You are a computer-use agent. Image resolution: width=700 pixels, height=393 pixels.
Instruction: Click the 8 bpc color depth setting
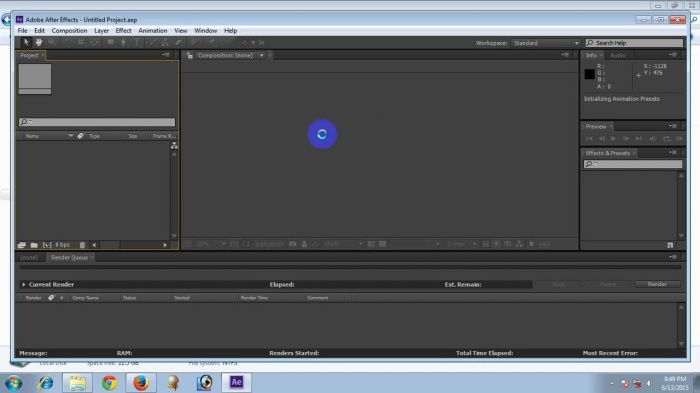click(62, 245)
